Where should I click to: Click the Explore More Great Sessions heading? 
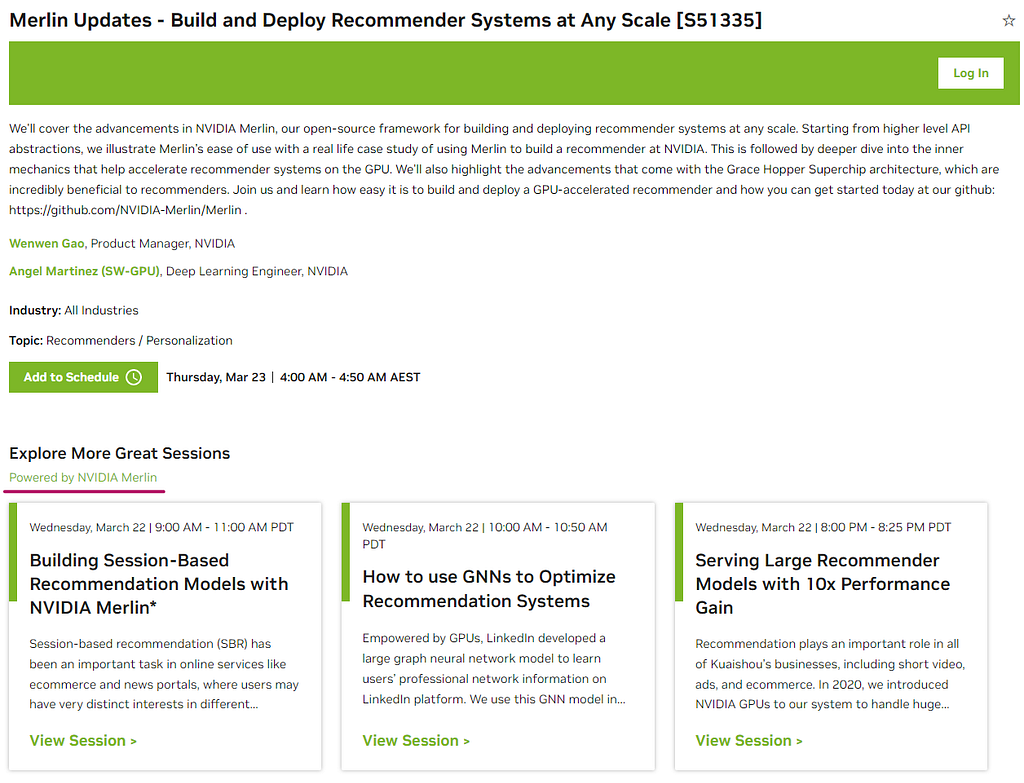coord(120,453)
